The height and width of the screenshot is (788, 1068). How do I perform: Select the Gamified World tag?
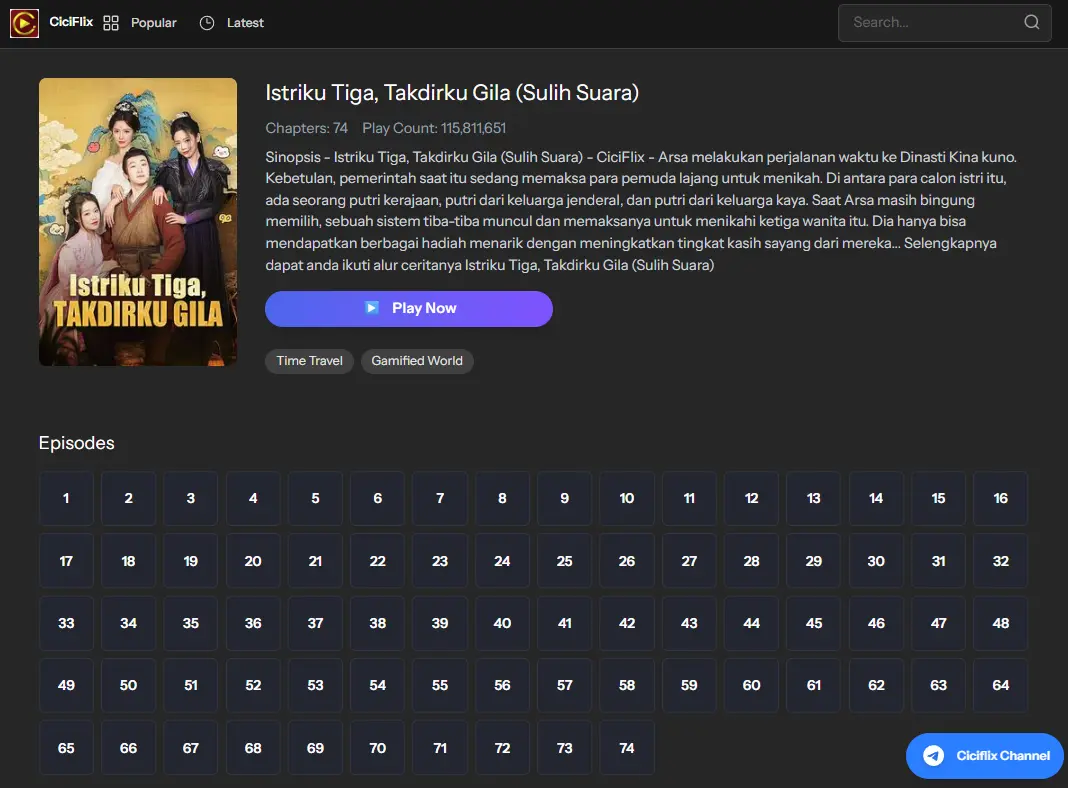[417, 361]
